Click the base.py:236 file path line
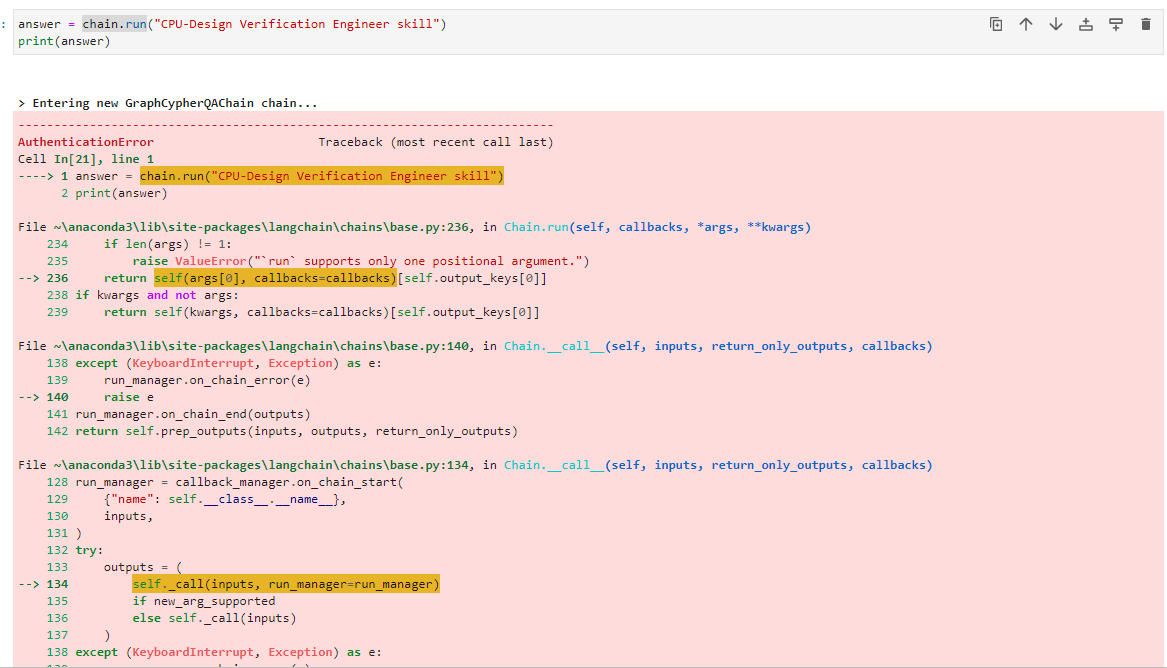The height and width of the screenshot is (668, 1167). pyautogui.click(x=415, y=227)
